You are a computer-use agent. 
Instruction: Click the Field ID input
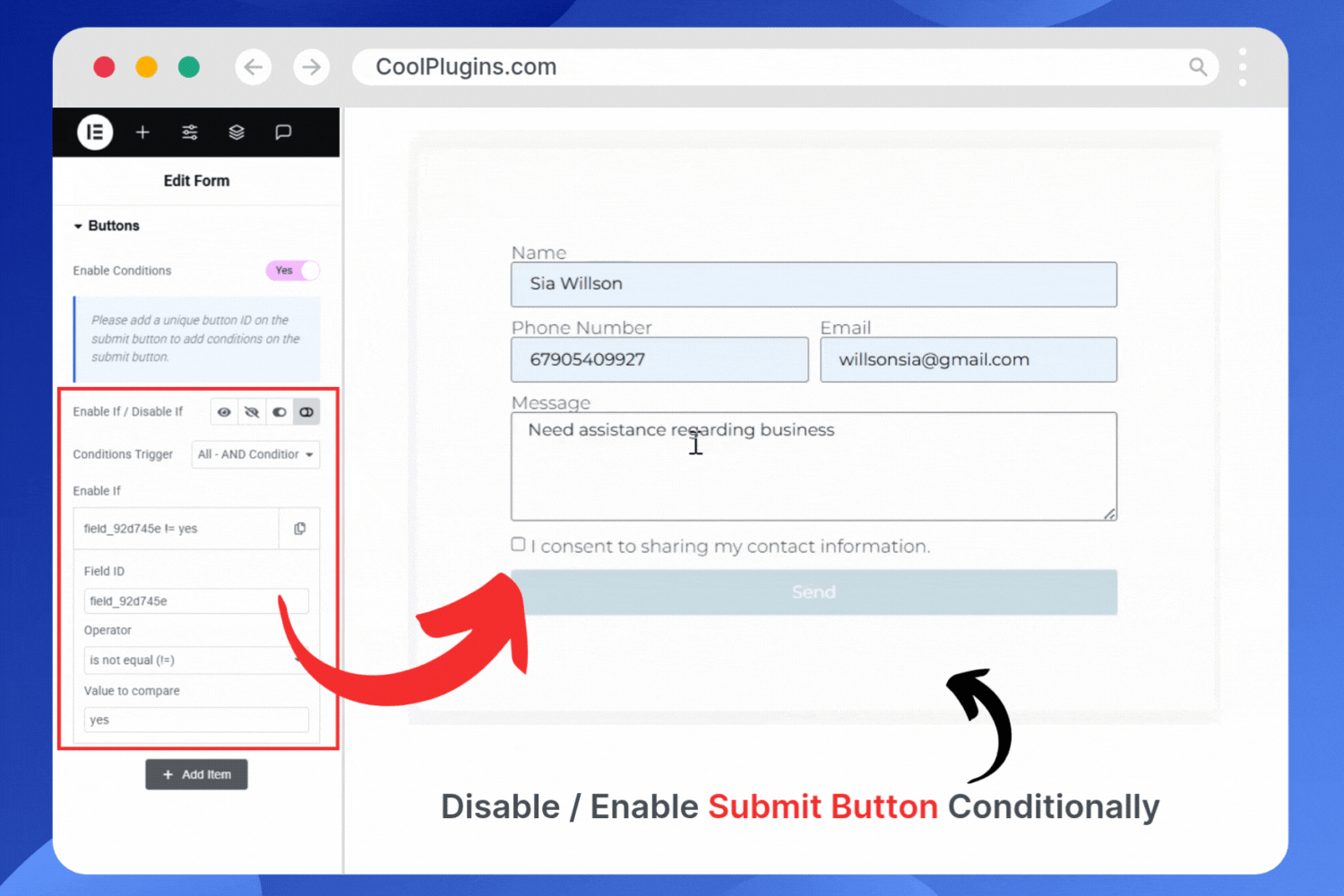[x=196, y=601]
